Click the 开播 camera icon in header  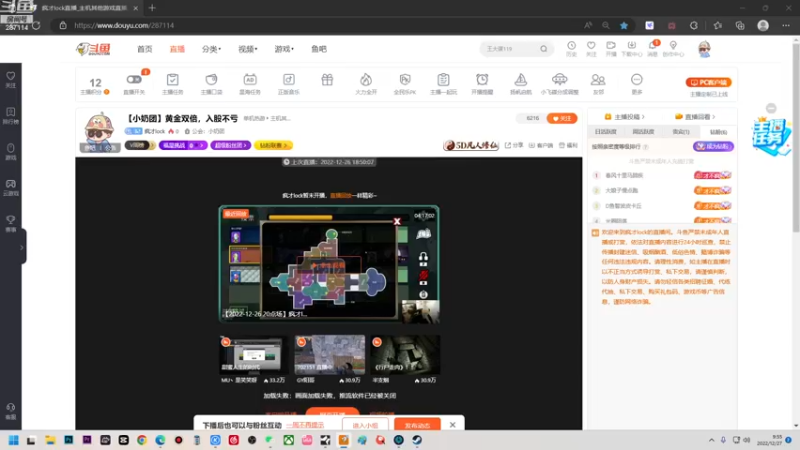pos(611,48)
